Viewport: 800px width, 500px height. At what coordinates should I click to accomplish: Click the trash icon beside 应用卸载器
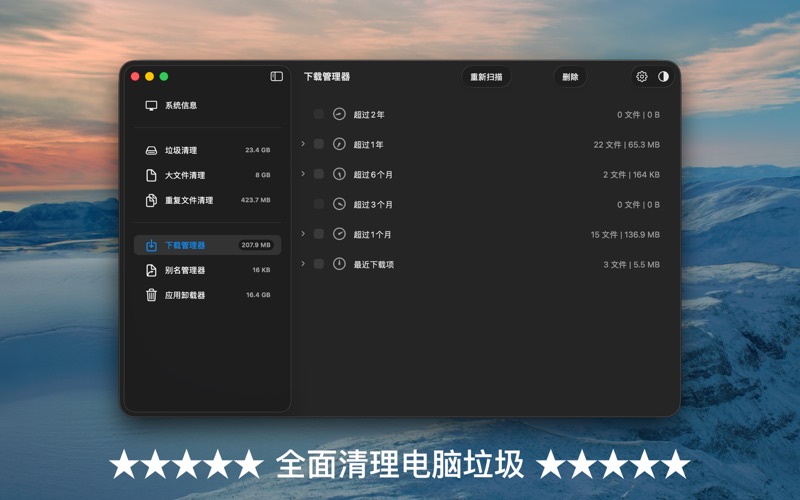pos(151,295)
